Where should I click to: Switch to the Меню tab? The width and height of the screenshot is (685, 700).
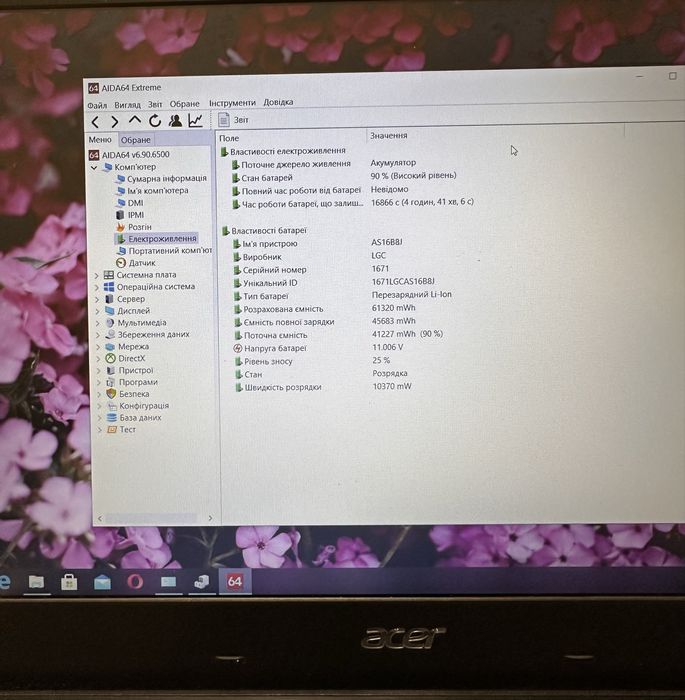coord(100,140)
